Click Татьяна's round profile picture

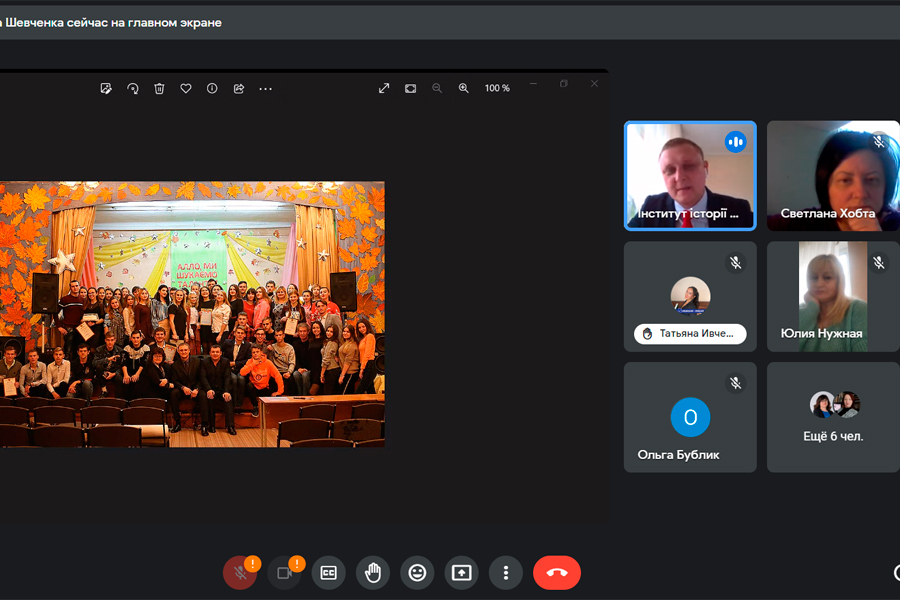690,296
